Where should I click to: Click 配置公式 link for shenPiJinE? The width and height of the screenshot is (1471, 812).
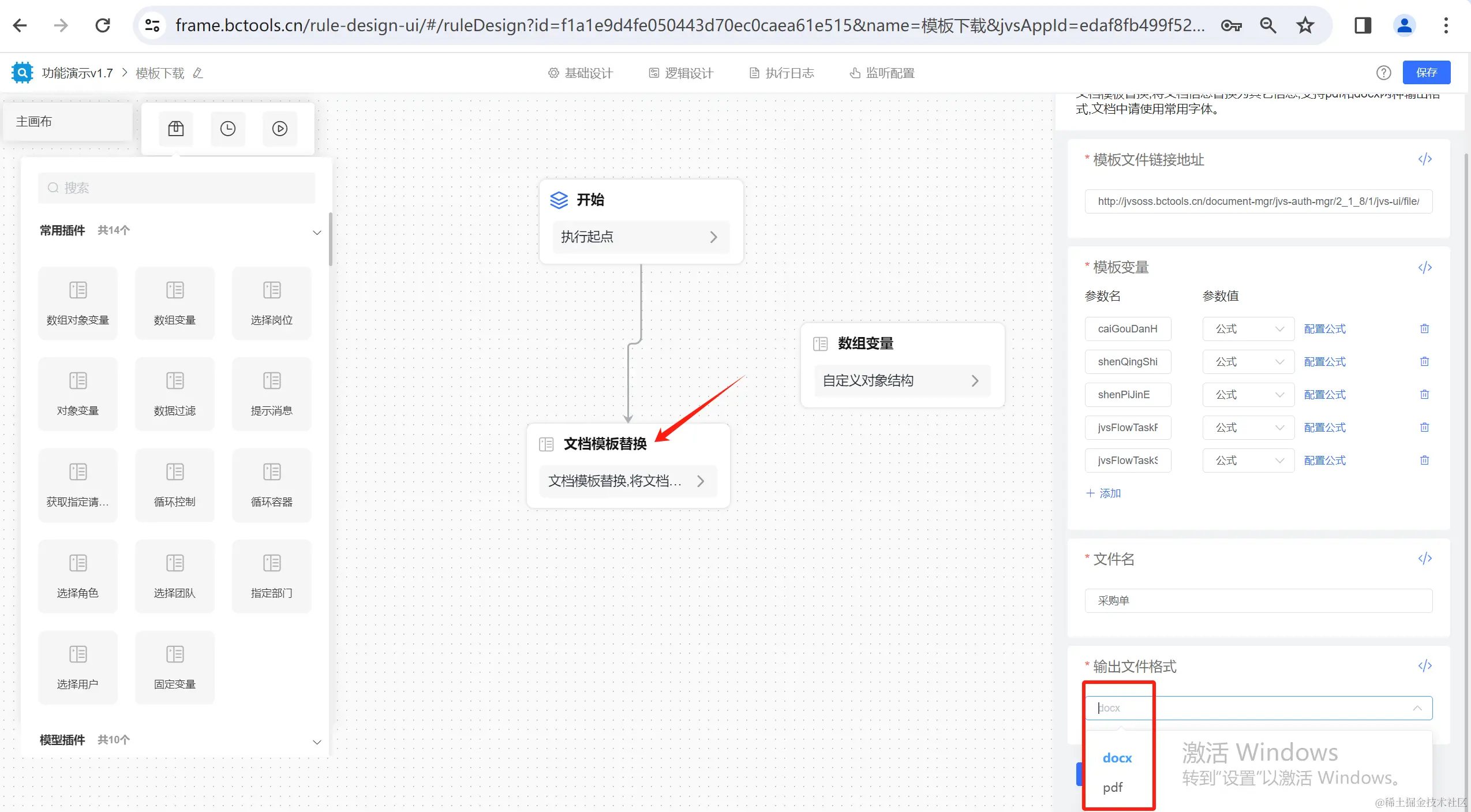point(1324,395)
